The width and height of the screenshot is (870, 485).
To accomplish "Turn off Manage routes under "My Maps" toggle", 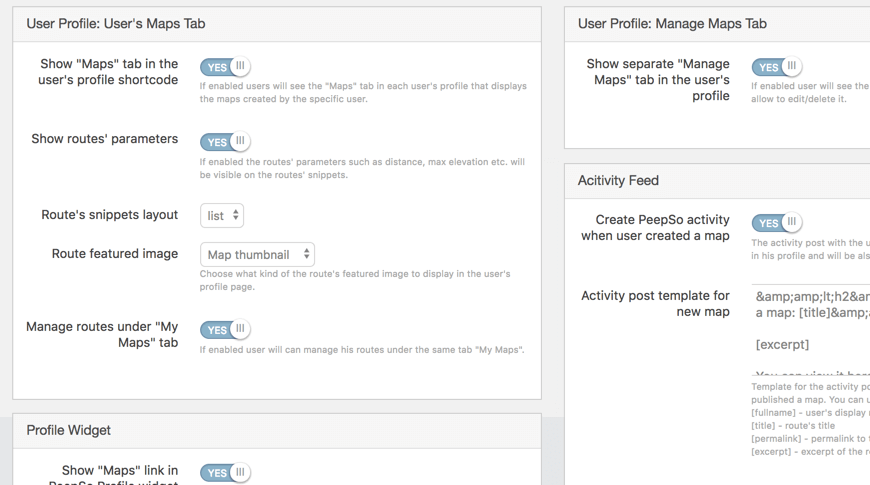I will [x=225, y=330].
